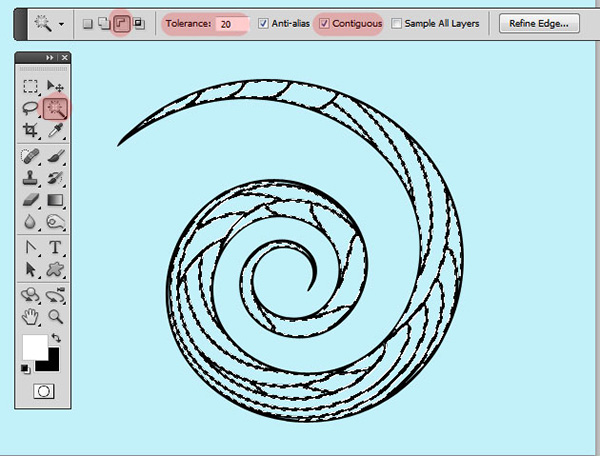
Task: Choose New selection mode in options bar
Action: point(88,24)
